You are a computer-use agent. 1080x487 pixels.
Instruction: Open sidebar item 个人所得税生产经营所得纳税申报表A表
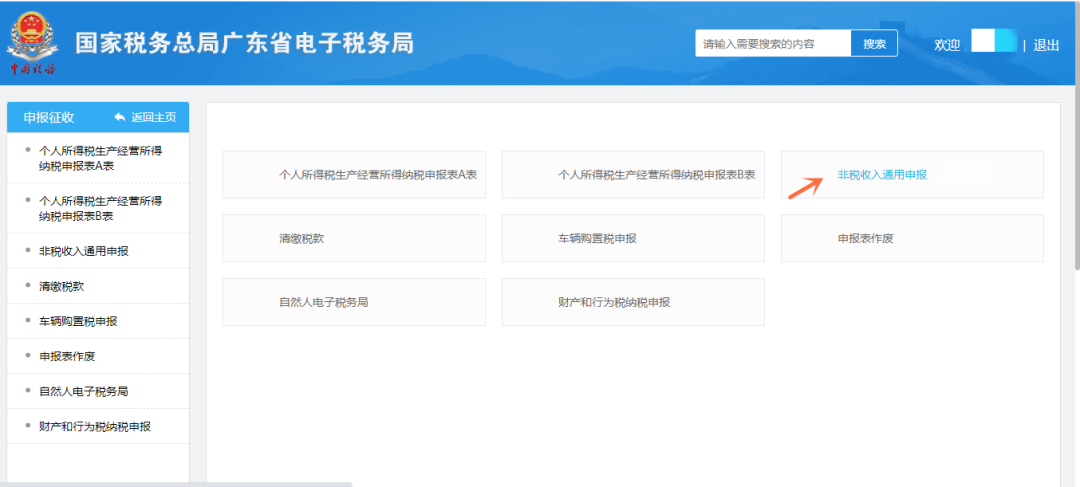tap(101, 158)
